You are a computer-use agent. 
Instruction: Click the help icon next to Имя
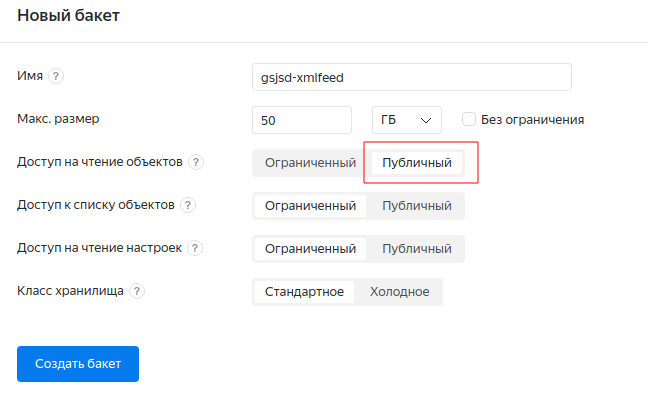coord(57,76)
